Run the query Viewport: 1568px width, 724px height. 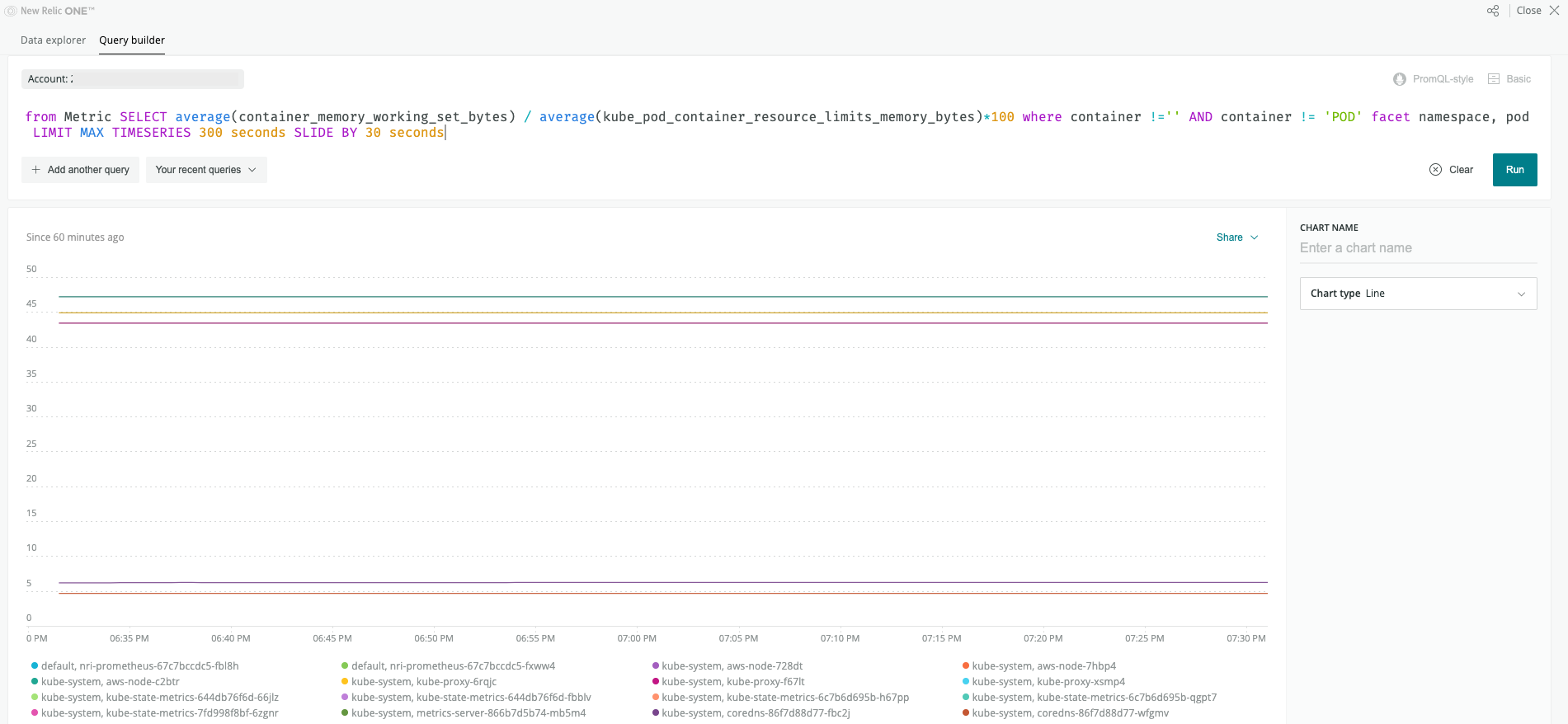pos(1514,170)
